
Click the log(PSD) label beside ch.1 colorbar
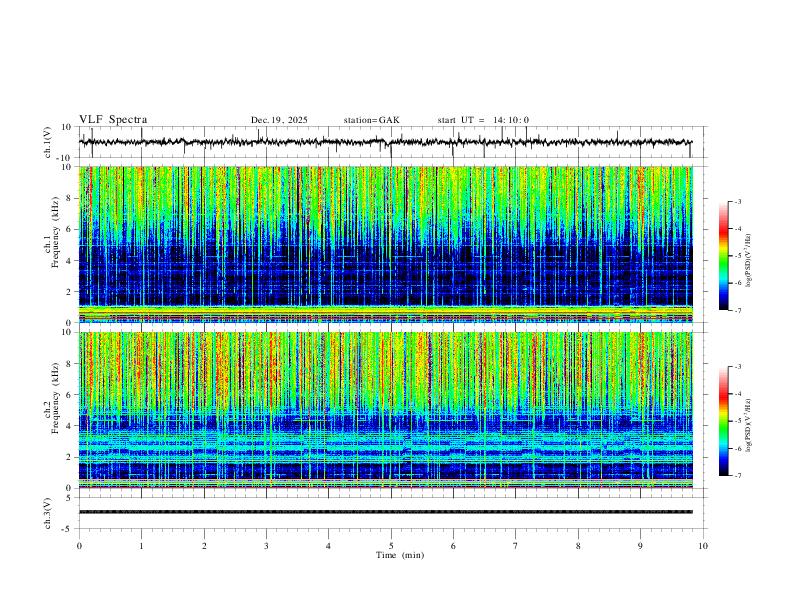pos(748,260)
